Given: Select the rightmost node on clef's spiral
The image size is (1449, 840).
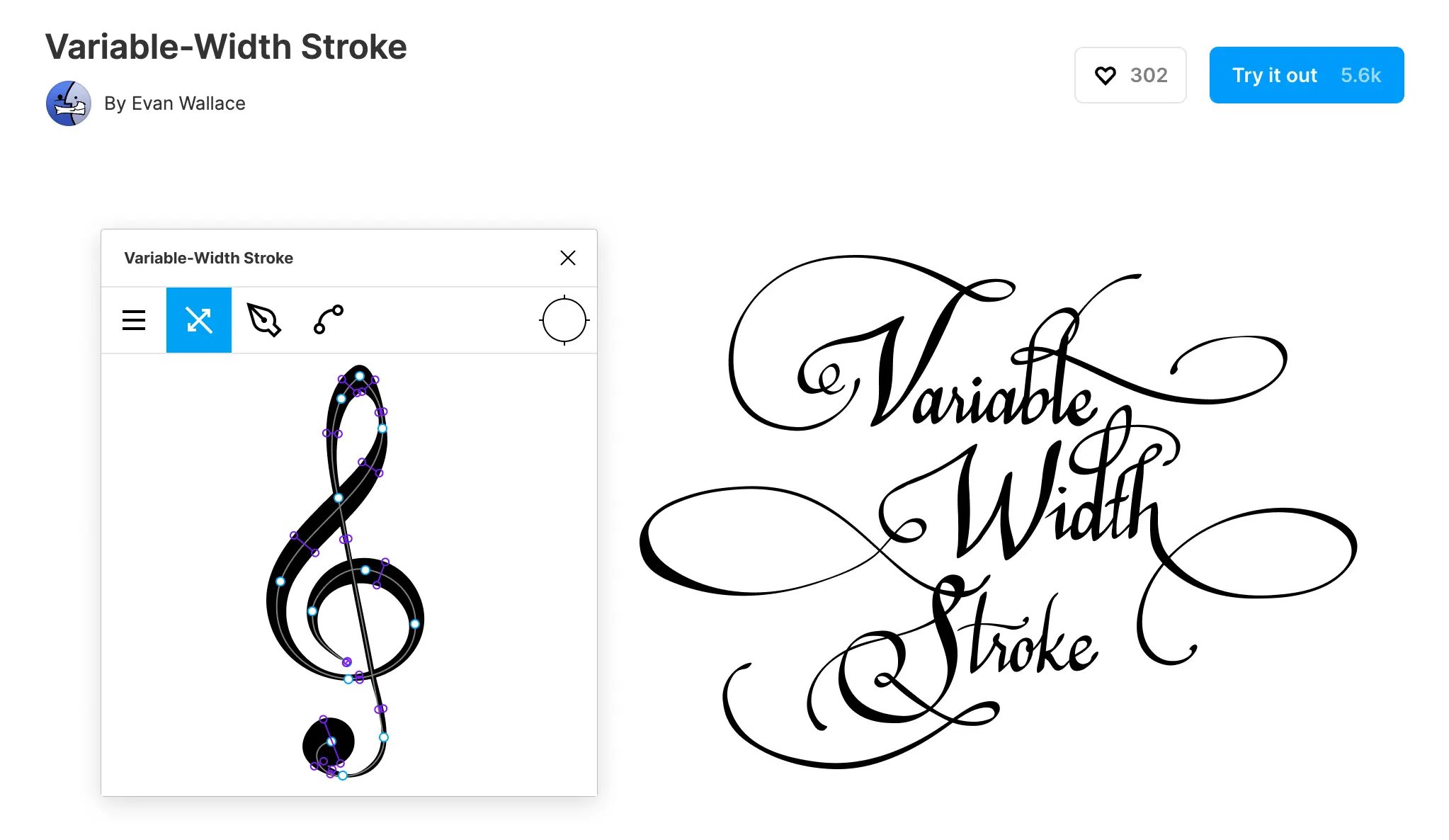Looking at the screenshot, I should (x=415, y=624).
